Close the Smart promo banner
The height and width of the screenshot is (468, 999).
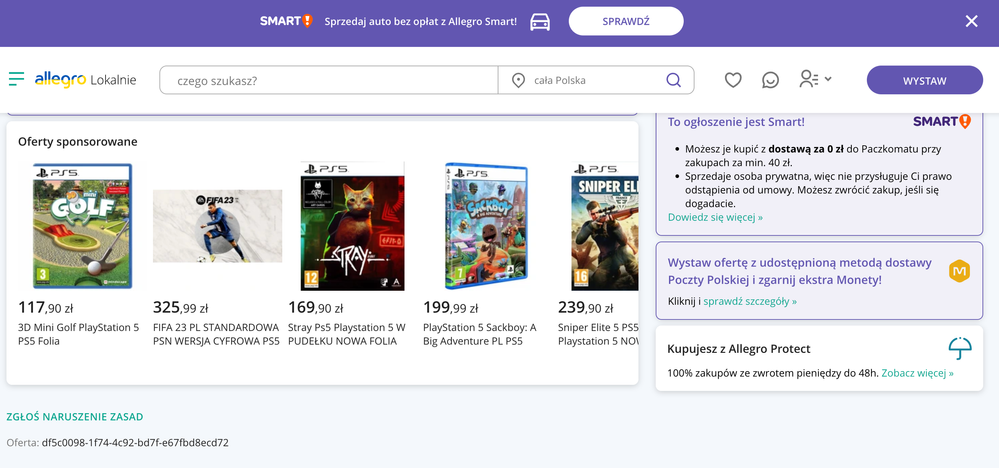pos(971,21)
